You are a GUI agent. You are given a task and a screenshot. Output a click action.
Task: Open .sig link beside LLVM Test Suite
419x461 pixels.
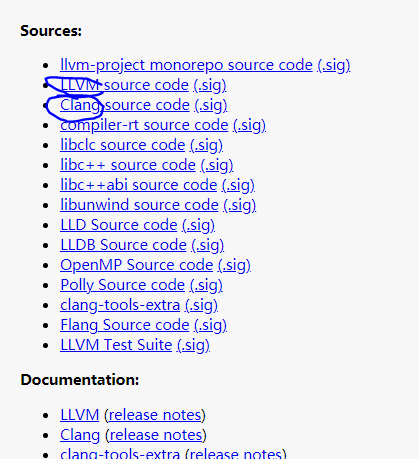(193, 345)
